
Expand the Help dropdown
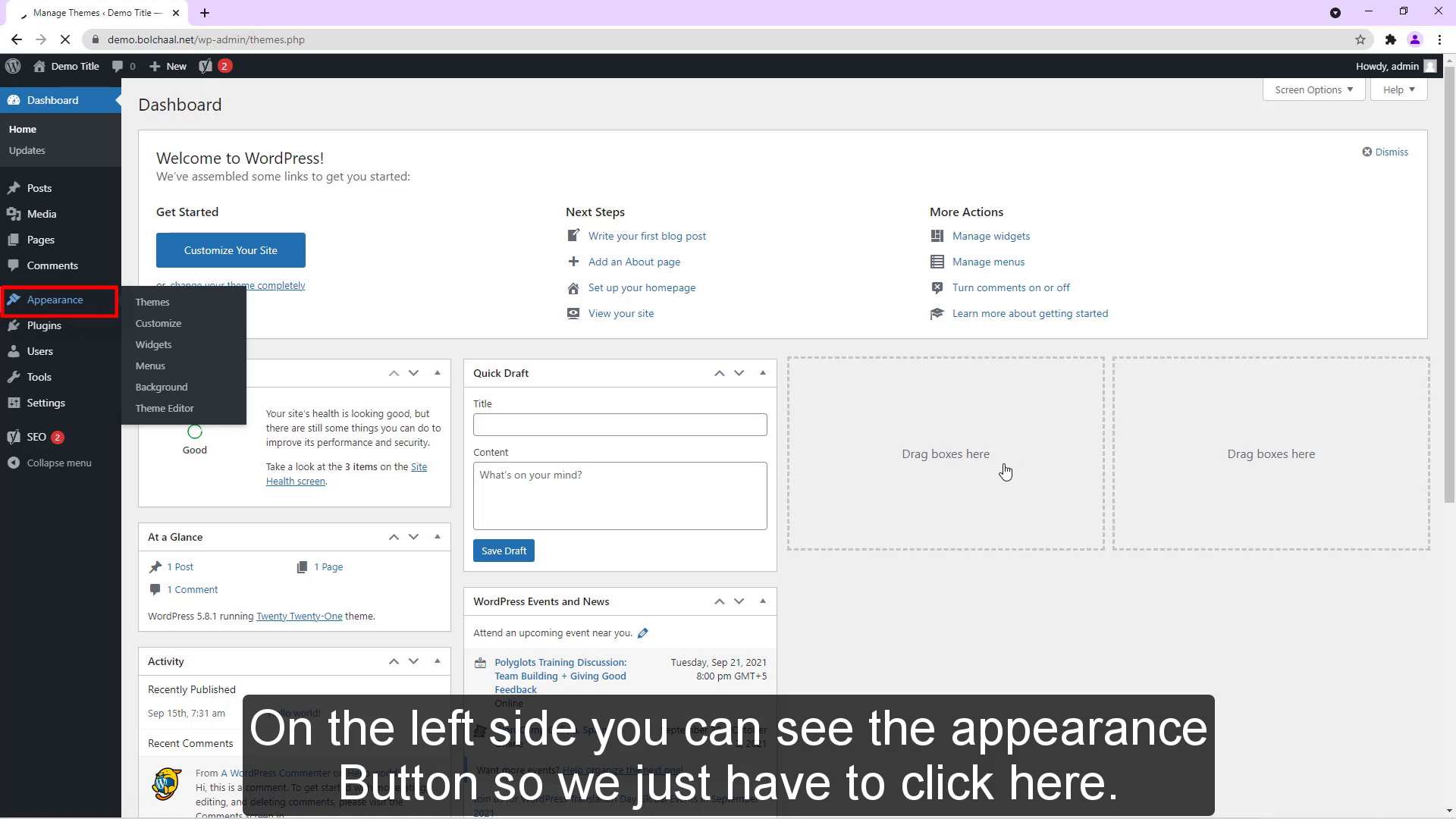pos(1399,89)
